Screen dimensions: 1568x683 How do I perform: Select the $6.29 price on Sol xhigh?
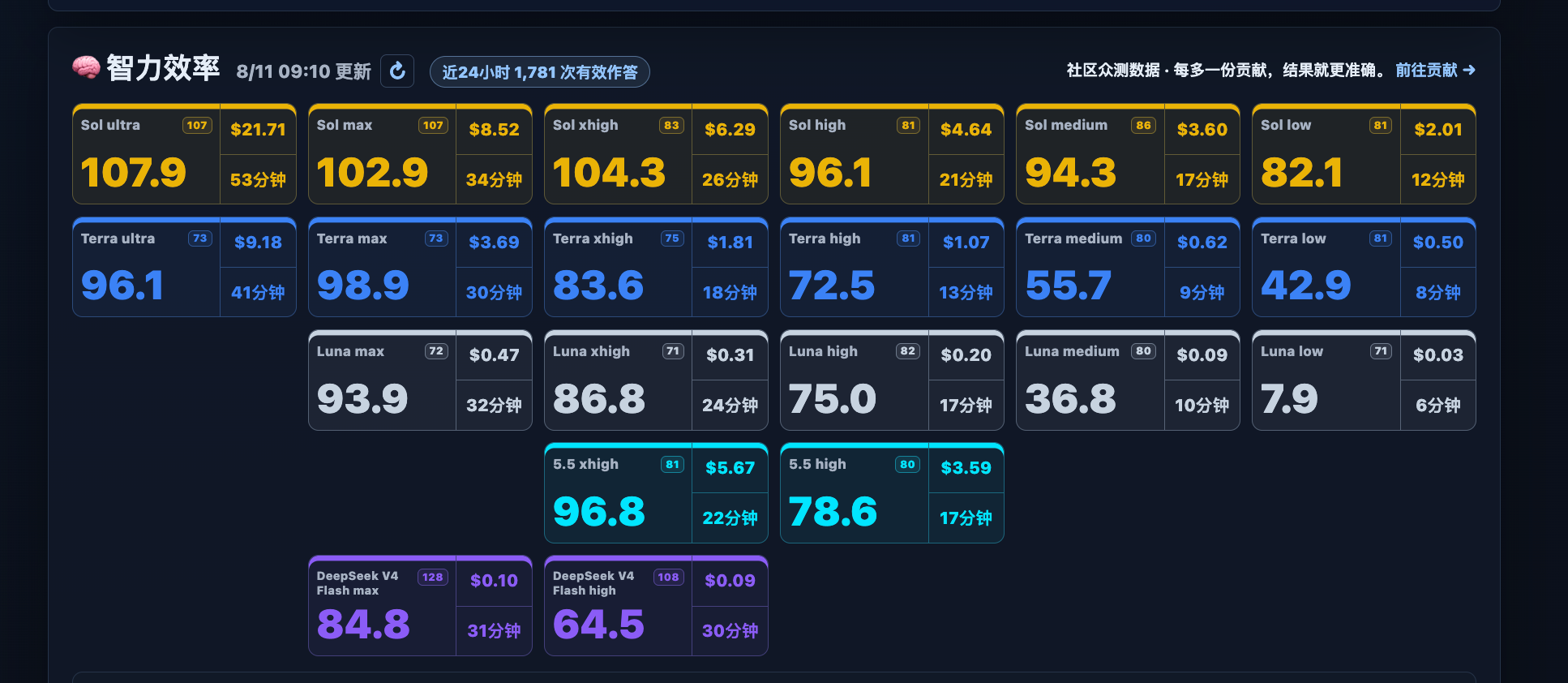(730, 130)
